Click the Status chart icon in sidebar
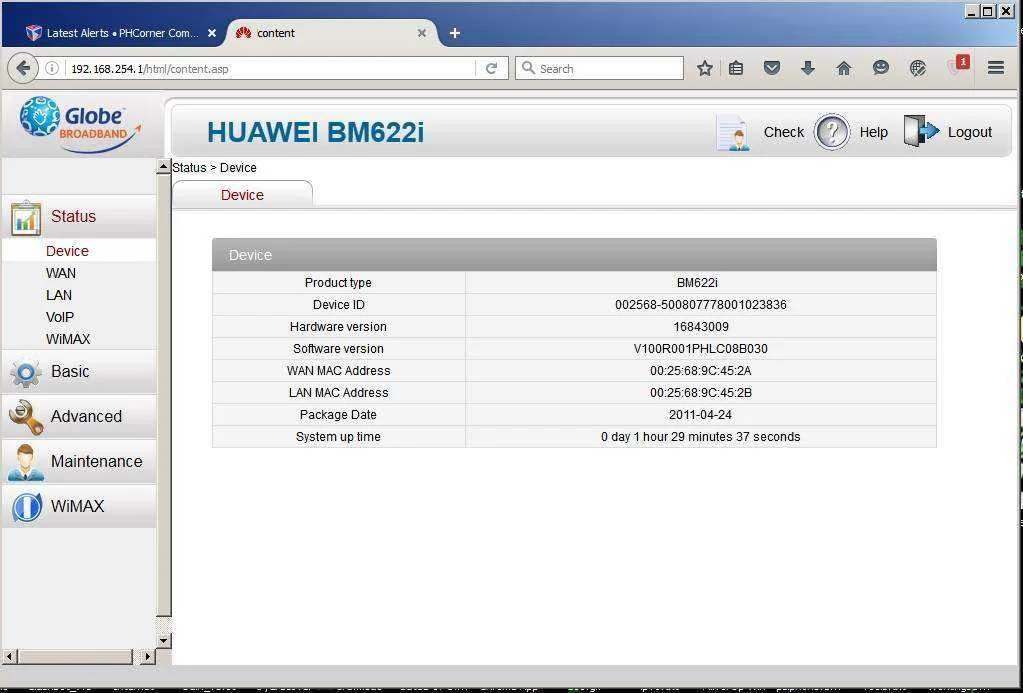Image resolution: width=1023 pixels, height=693 pixels. click(25, 218)
